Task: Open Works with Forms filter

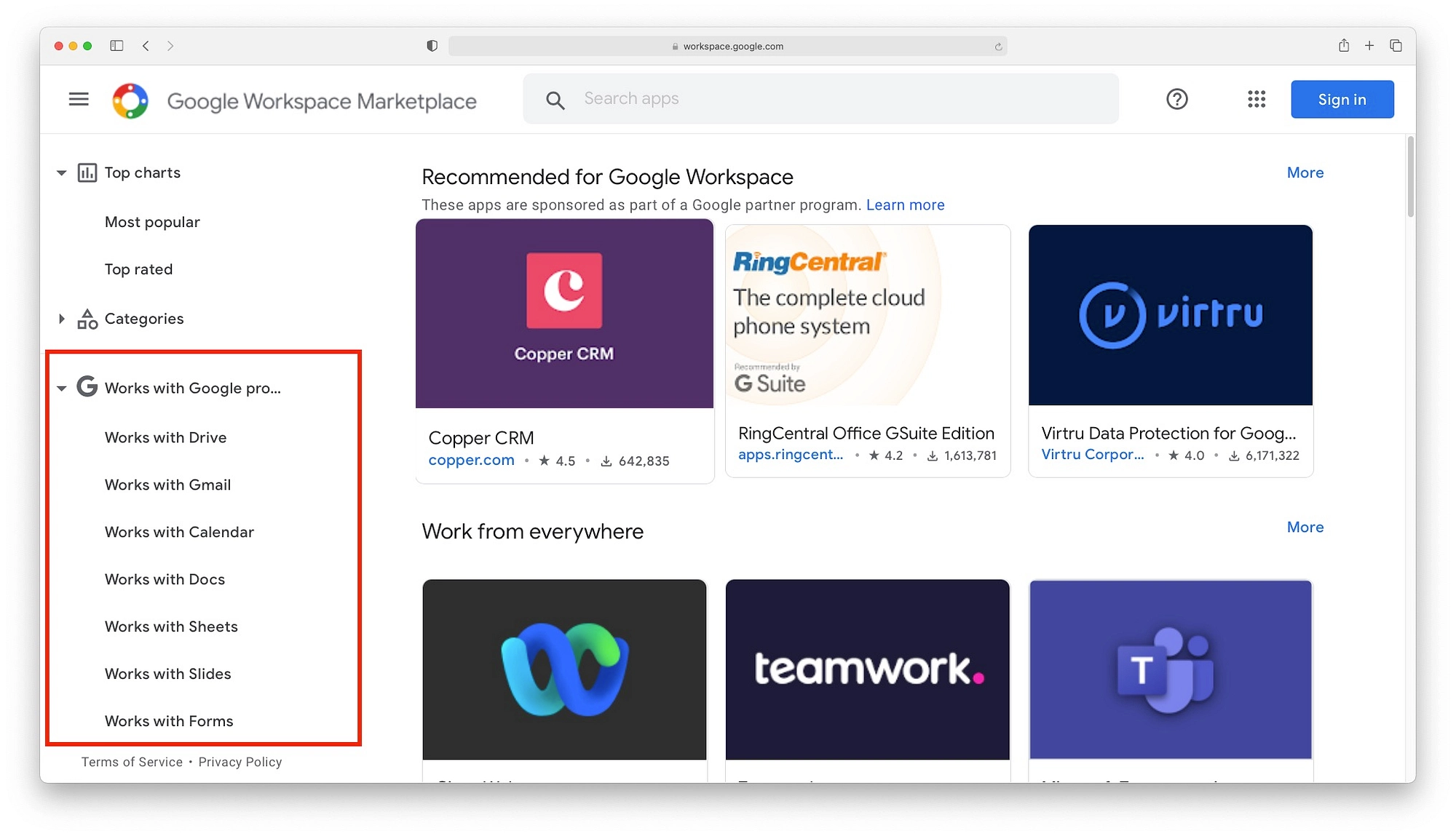Action: coord(169,721)
